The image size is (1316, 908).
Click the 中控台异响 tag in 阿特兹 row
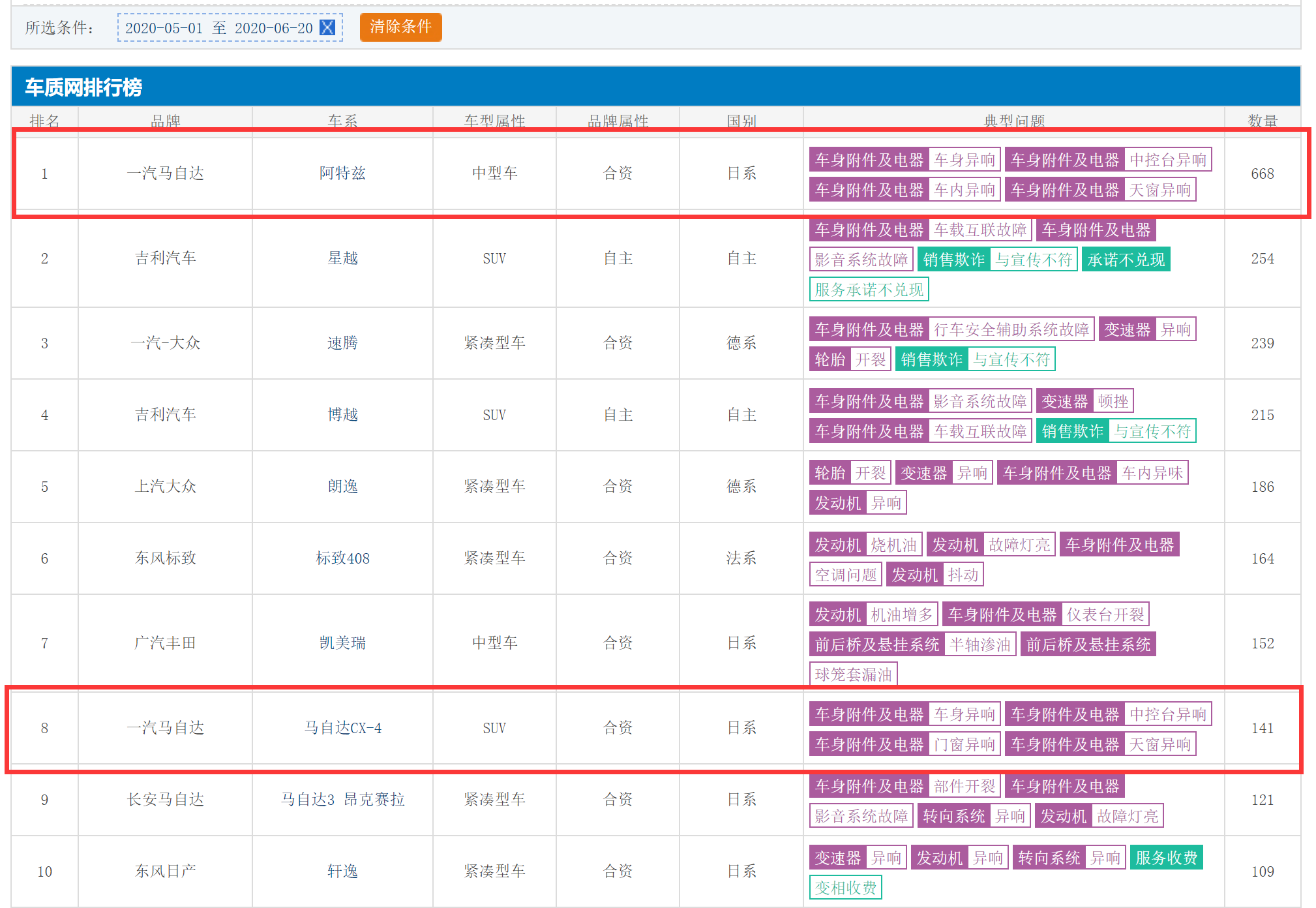(x=1167, y=160)
